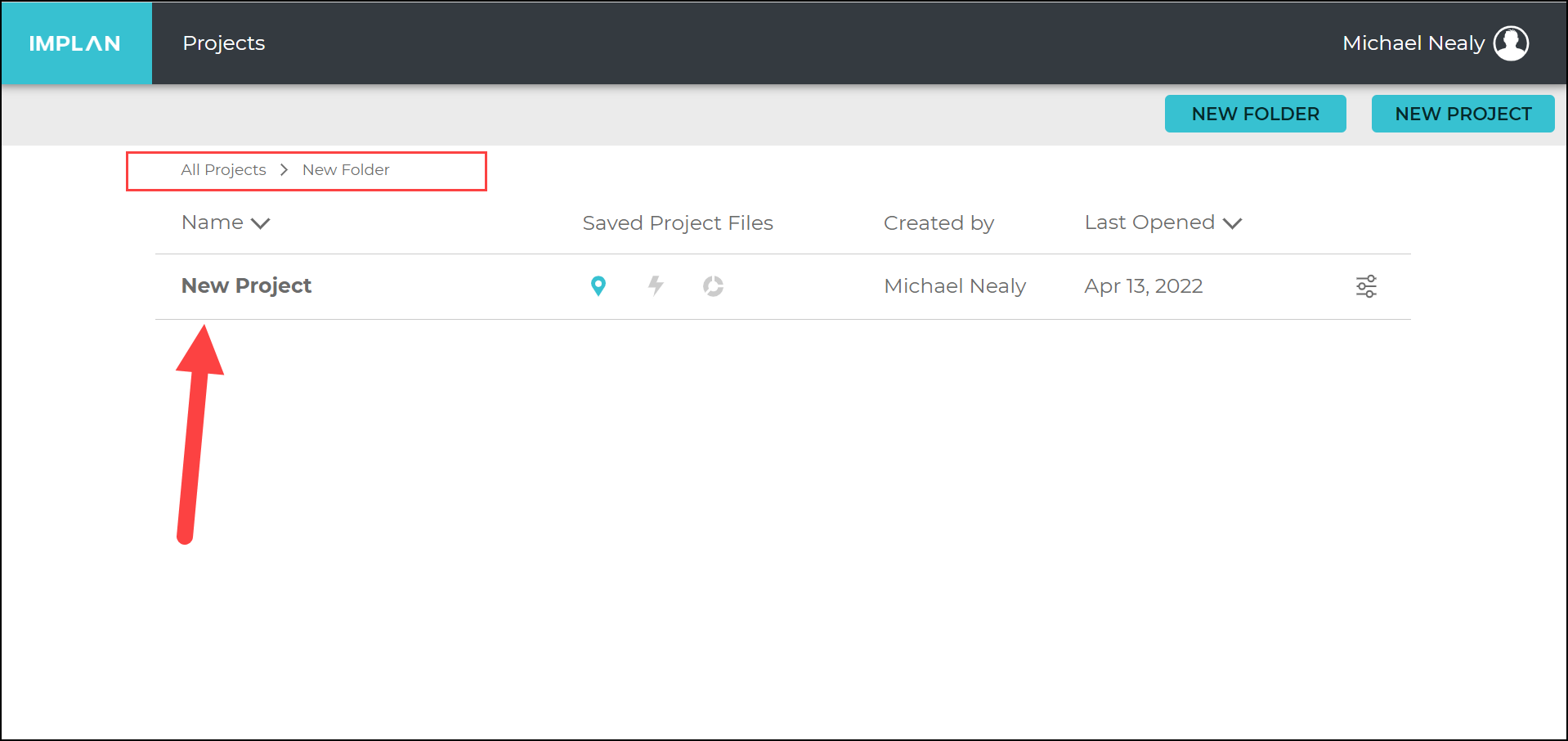
Task: Select Michael Nealy creator cell
Action: point(955,286)
